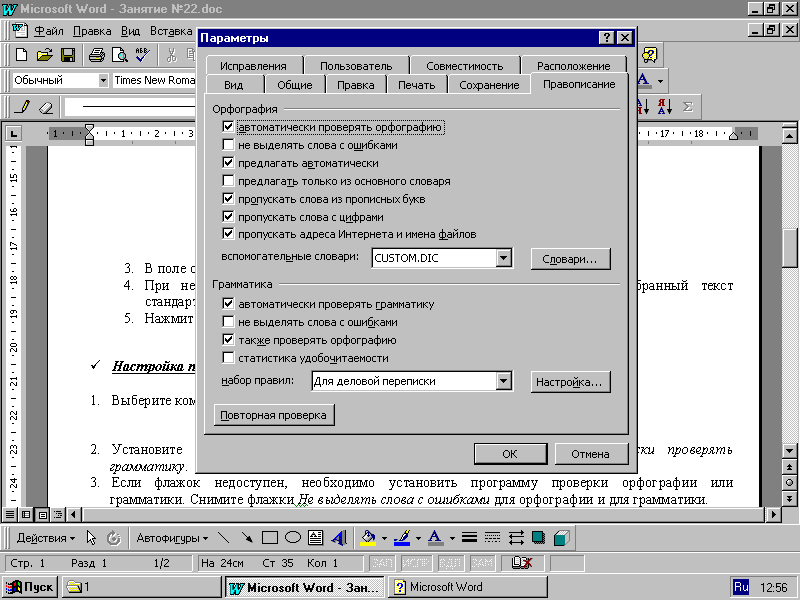Toggle 'также проверять орфографию' checkbox

pyautogui.click(x=228, y=339)
